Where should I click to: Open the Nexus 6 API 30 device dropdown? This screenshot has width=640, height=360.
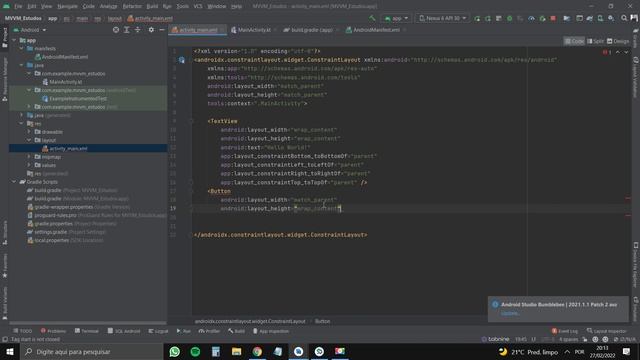tap(442, 18)
